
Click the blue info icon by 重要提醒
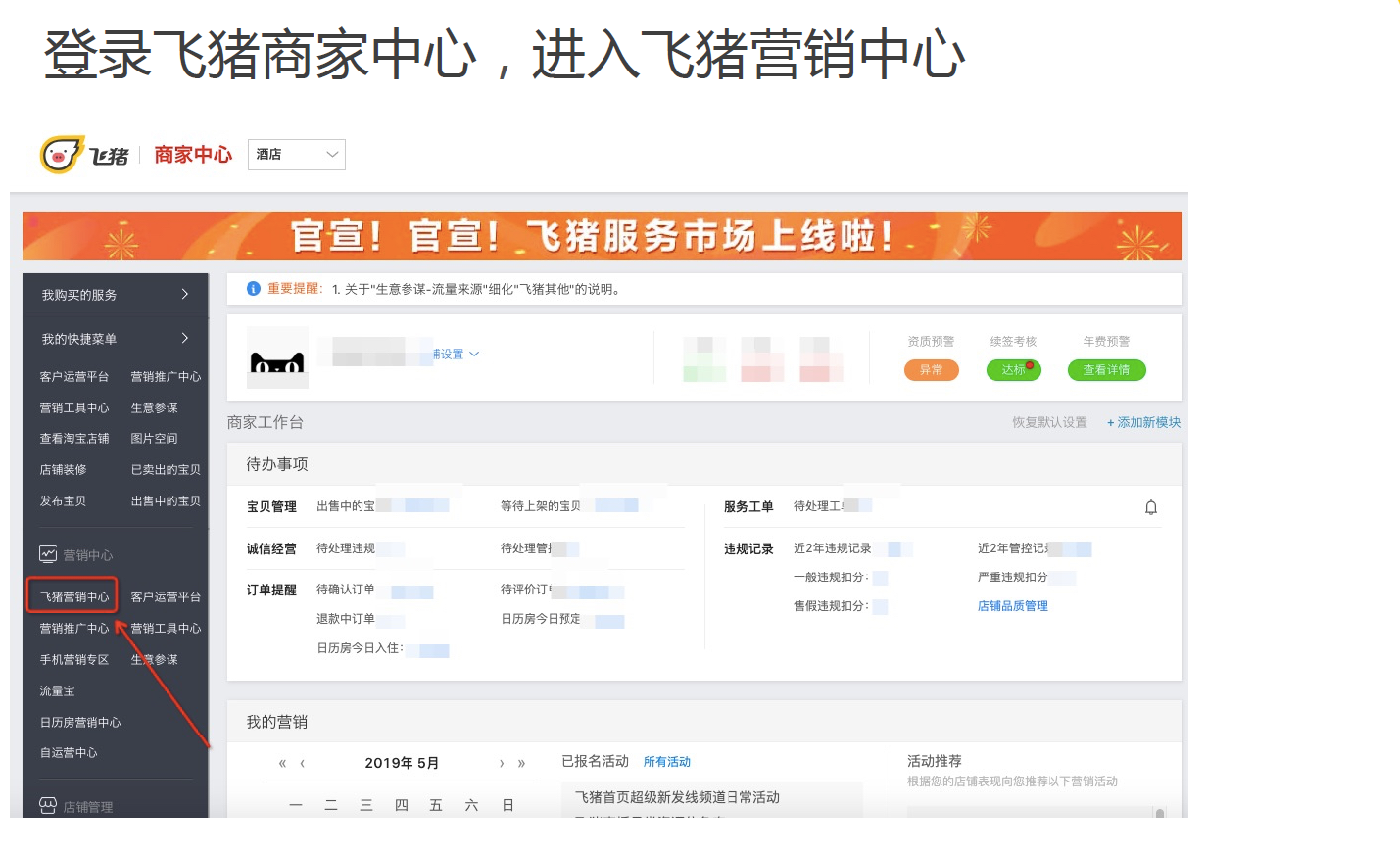coord(254,289)
